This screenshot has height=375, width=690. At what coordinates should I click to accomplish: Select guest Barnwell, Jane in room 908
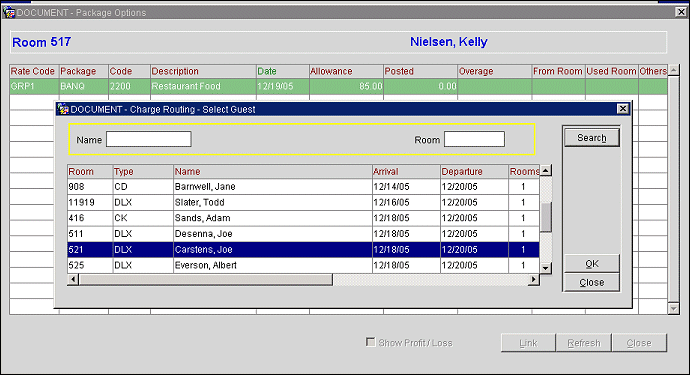click(303, 187)
